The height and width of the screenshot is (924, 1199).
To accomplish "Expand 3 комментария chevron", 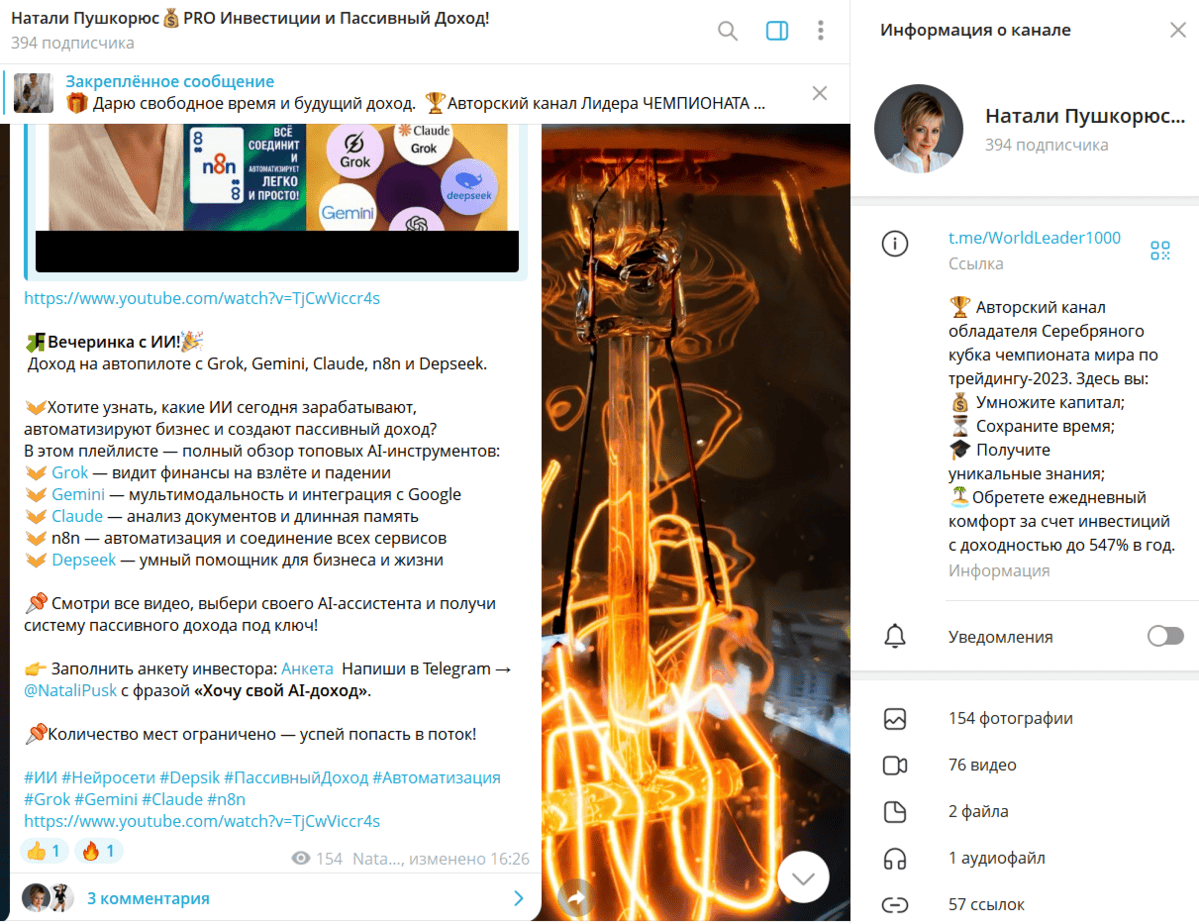I will (x=518, y=898).
